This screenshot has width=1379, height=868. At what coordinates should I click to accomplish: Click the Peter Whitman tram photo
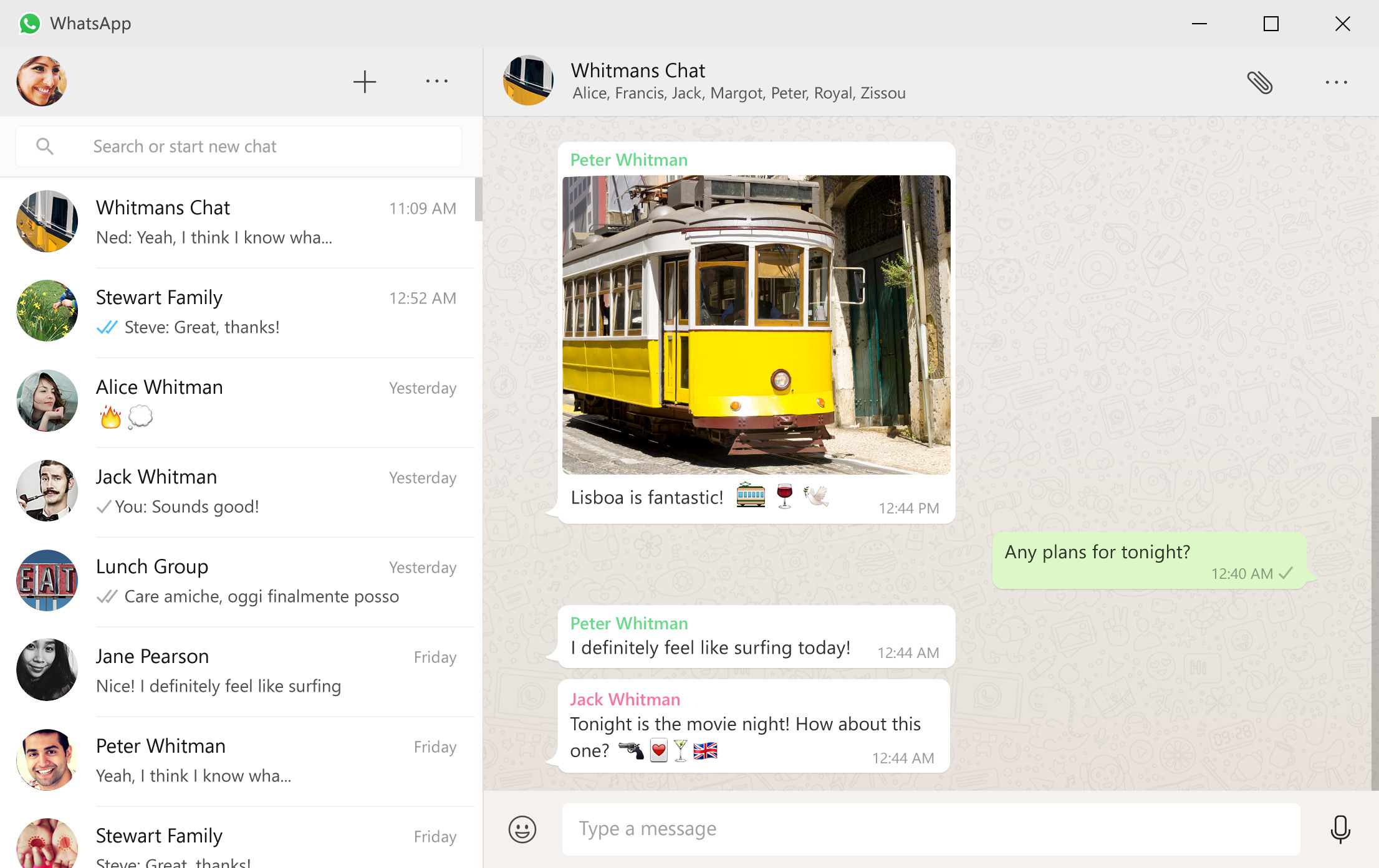pos(756,326)
